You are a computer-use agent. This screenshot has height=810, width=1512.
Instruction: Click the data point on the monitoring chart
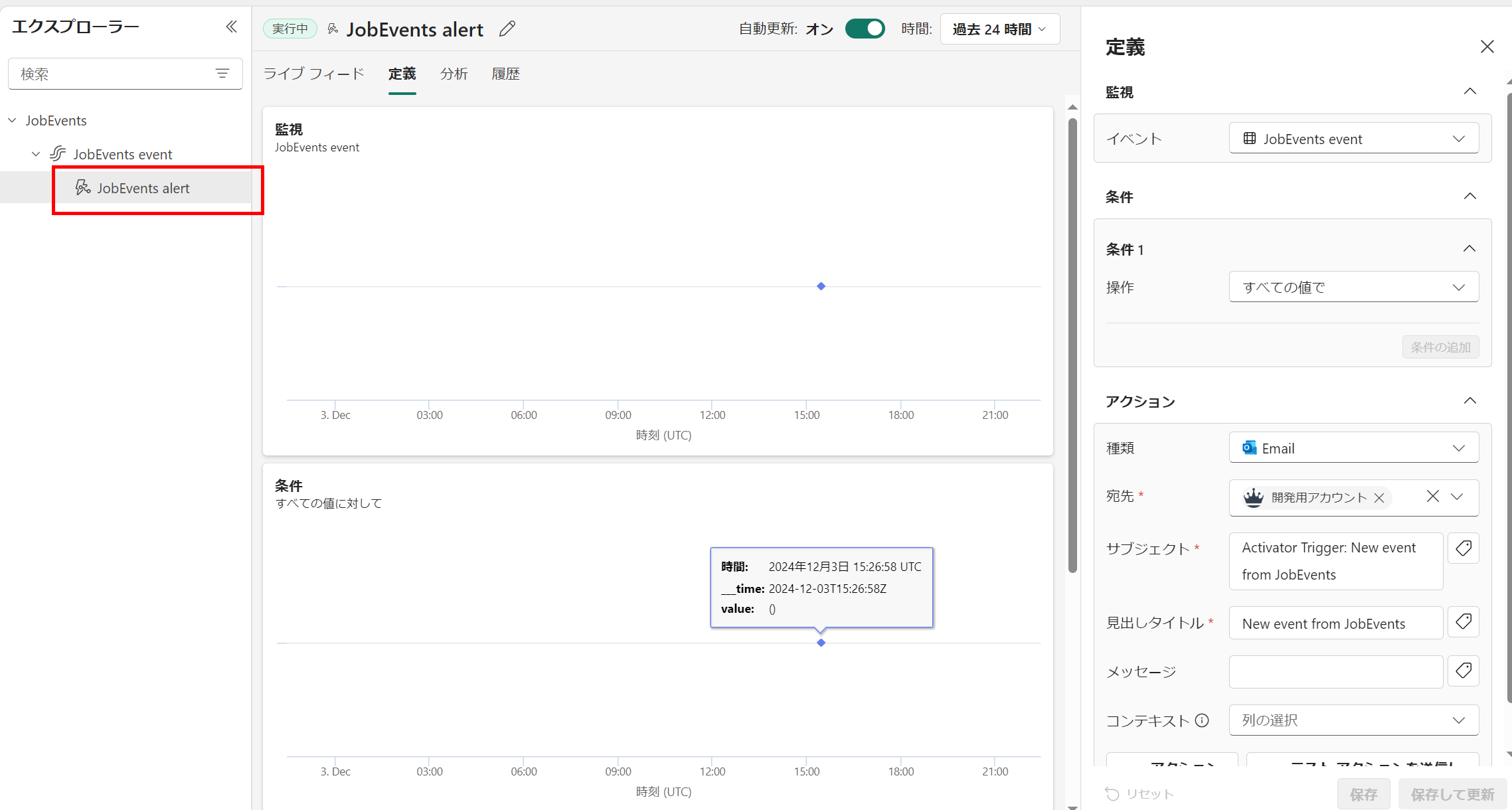click(821, 286)
